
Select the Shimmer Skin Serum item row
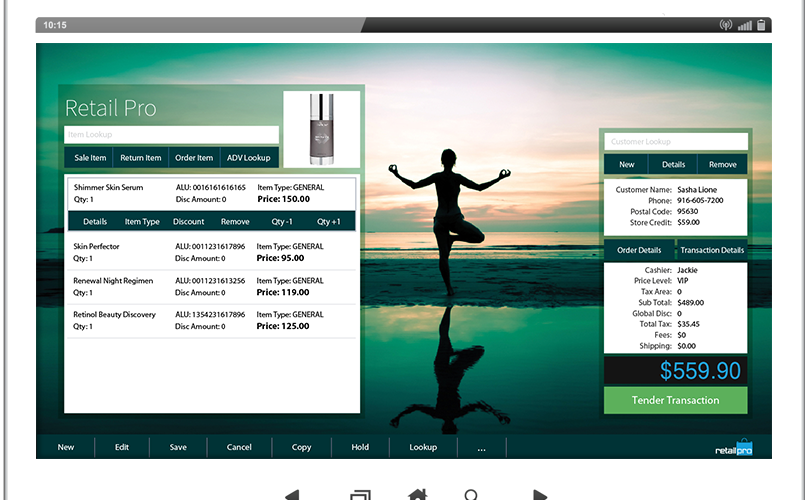(x=212, y=193)
